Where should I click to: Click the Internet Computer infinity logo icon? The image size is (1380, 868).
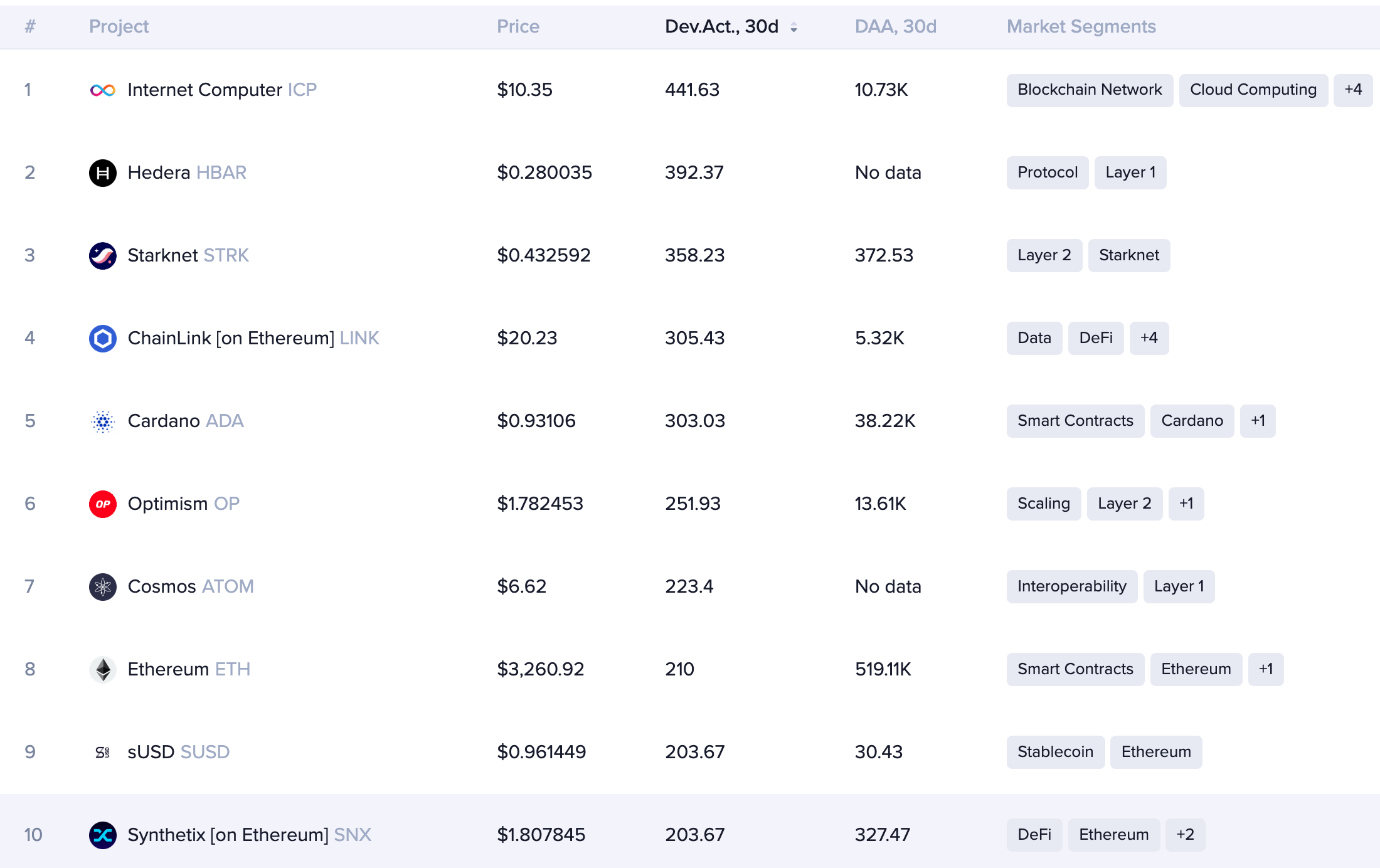click(103, 90)
